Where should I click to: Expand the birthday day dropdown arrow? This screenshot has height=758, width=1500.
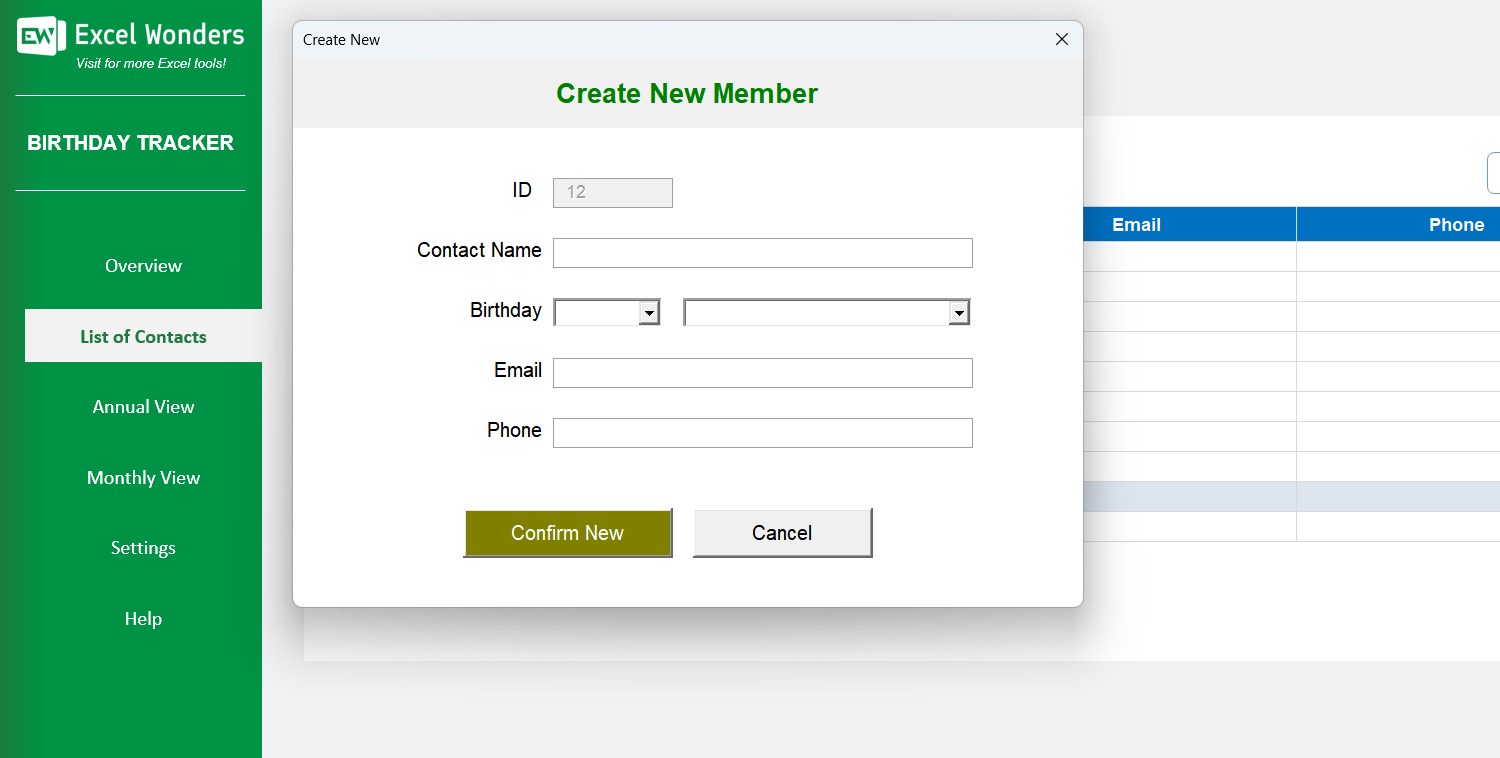tap(649, 313)
